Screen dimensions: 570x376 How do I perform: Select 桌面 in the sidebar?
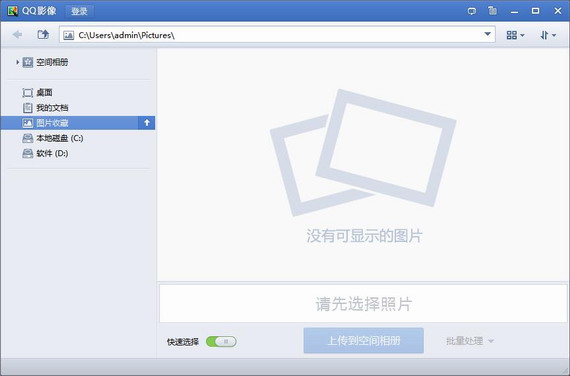coord(44,93)
